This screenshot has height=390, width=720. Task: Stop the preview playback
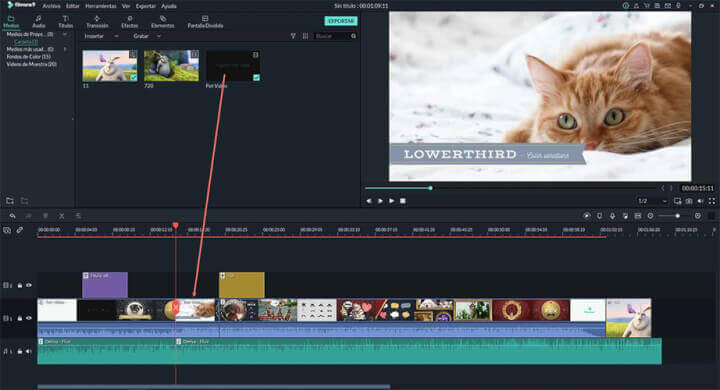(403, 201)
